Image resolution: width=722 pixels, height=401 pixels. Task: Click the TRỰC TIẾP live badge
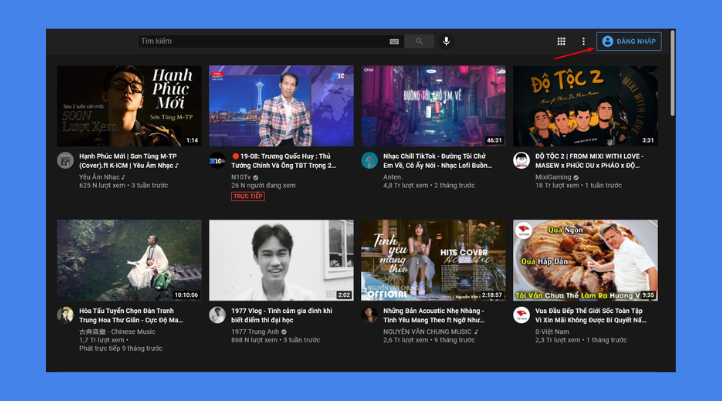pyautogui.click(x=248, y=196)
